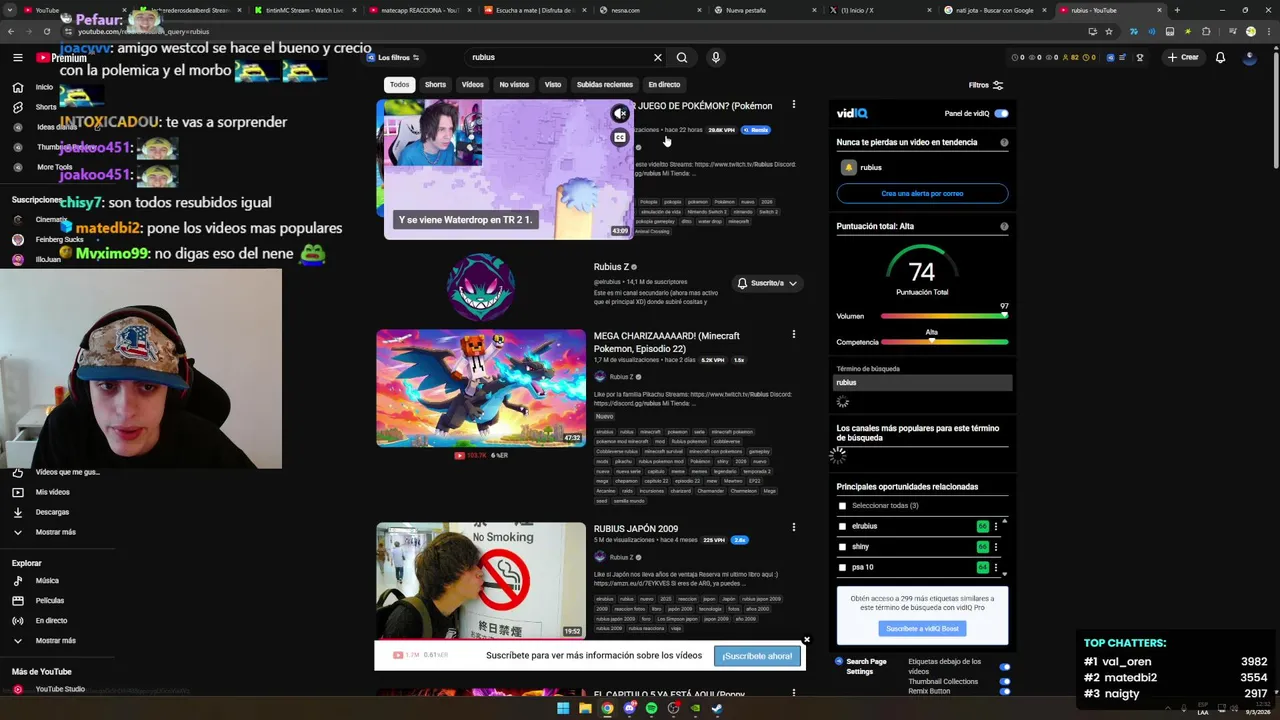Screen dimensions: 1280x720
Task: Click the Volumen score slider marker
Action: [x=1004, y=316]
